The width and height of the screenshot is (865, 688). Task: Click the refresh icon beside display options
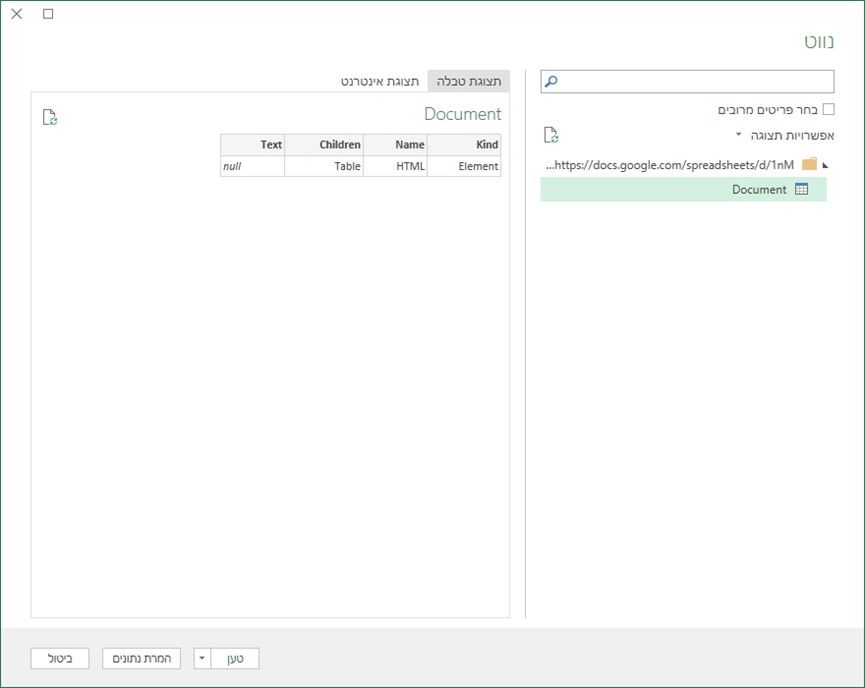(x=551, y=135)
